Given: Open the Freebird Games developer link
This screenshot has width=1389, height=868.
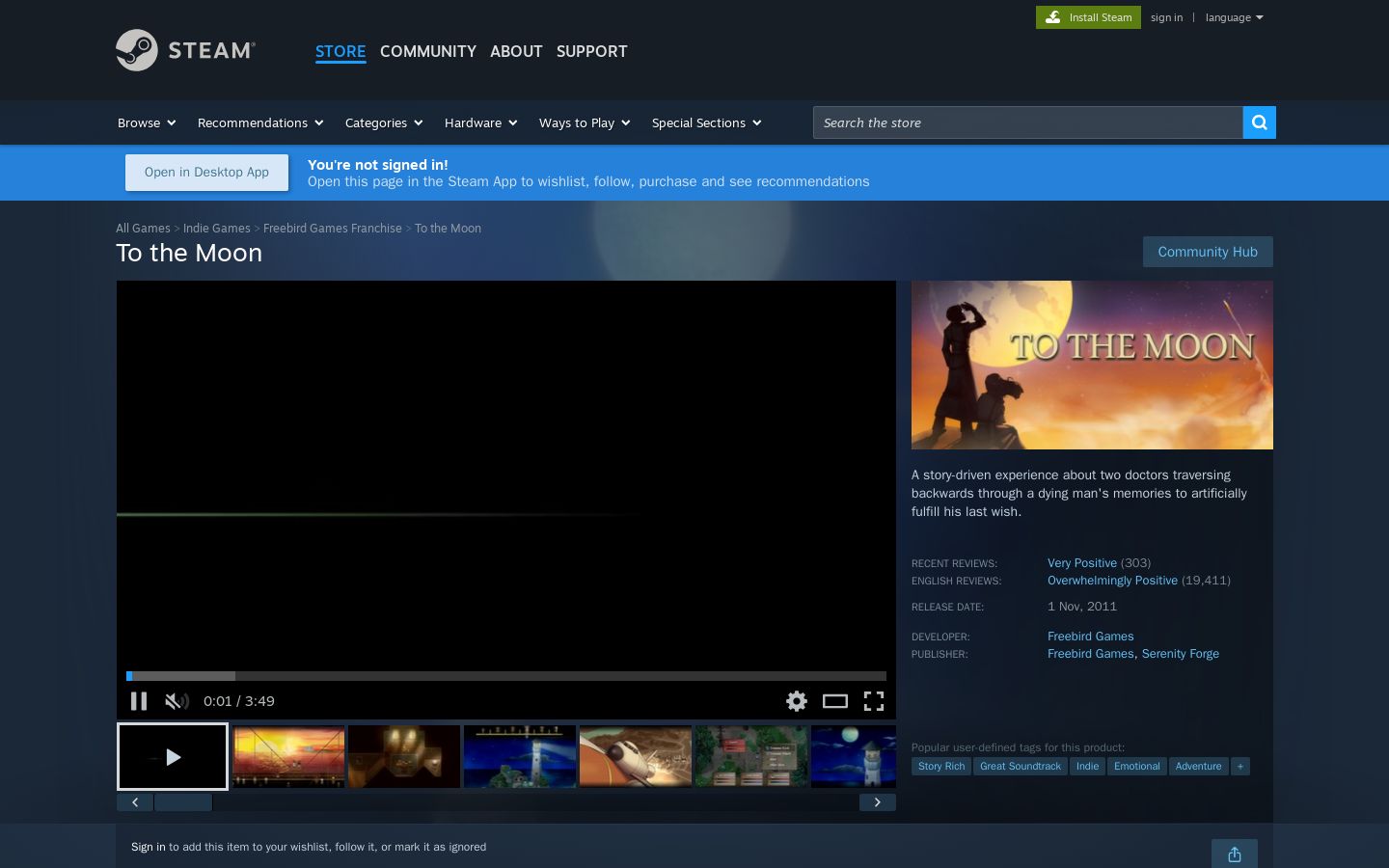Looking at the screenshot, I should [x=1091, y=637].
